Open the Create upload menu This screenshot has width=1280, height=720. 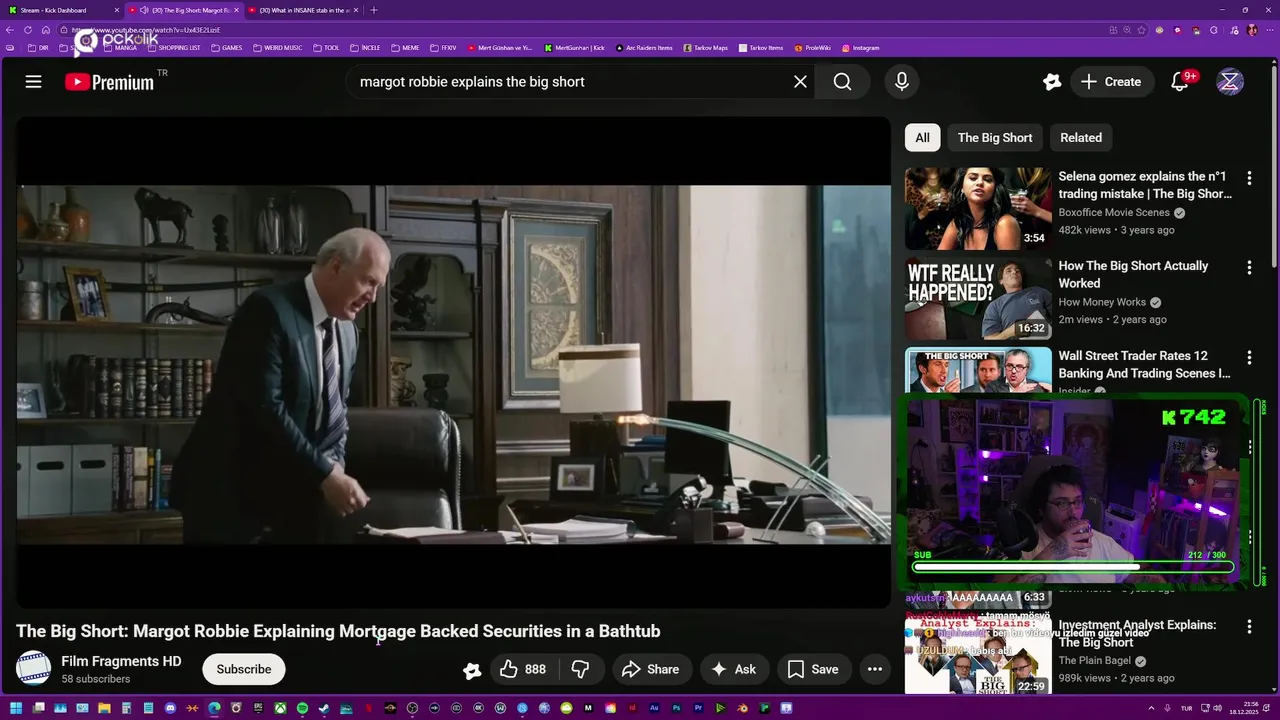tap(1110, 82)
